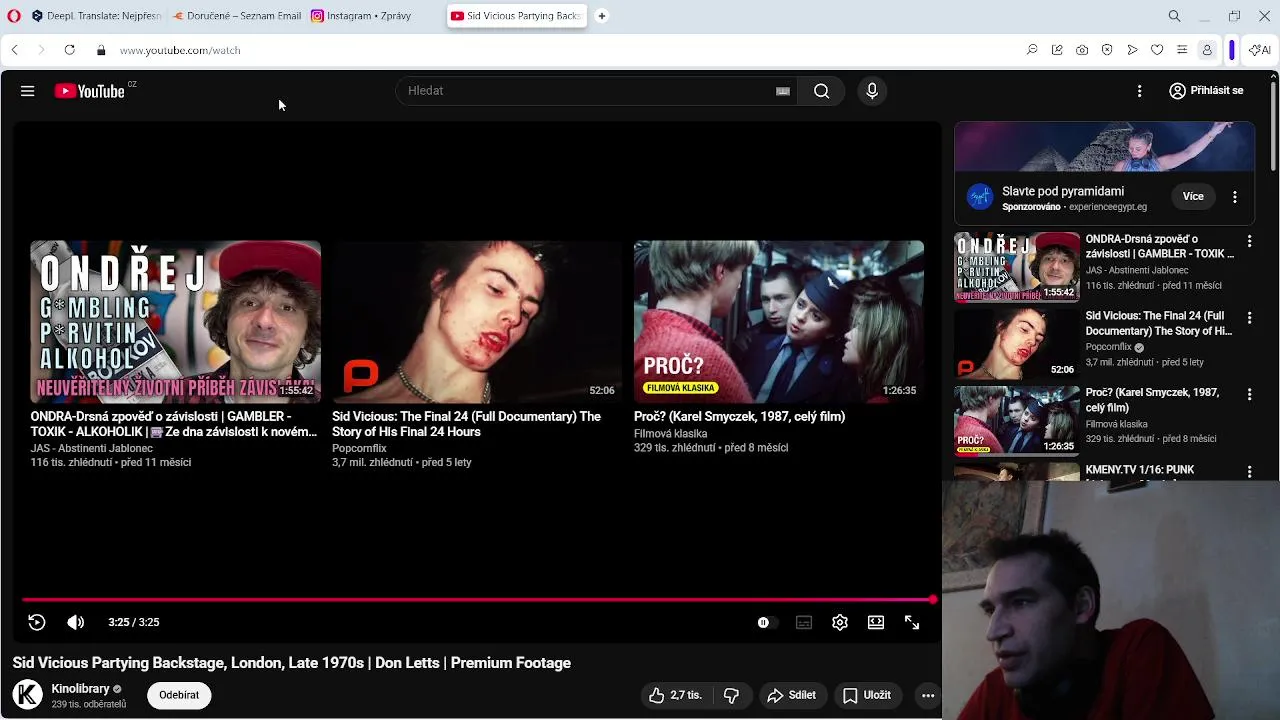Open the Sid Vicious Final 24 endscreen thumbnail
Screen dimensions: 1280x720
[x=477, y=322]
